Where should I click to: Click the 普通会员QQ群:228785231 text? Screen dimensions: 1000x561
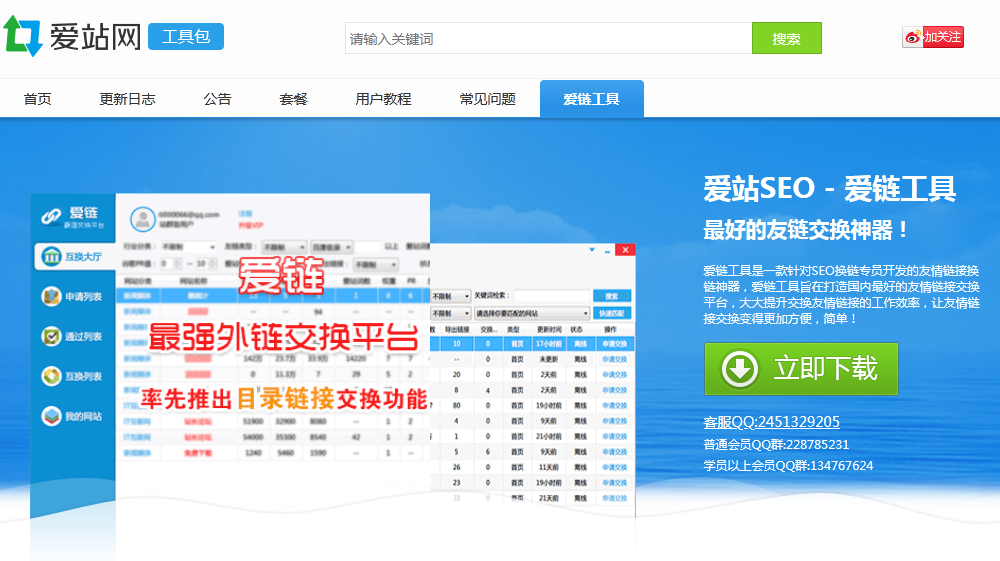pyautogui.click(x=776, y=444)
